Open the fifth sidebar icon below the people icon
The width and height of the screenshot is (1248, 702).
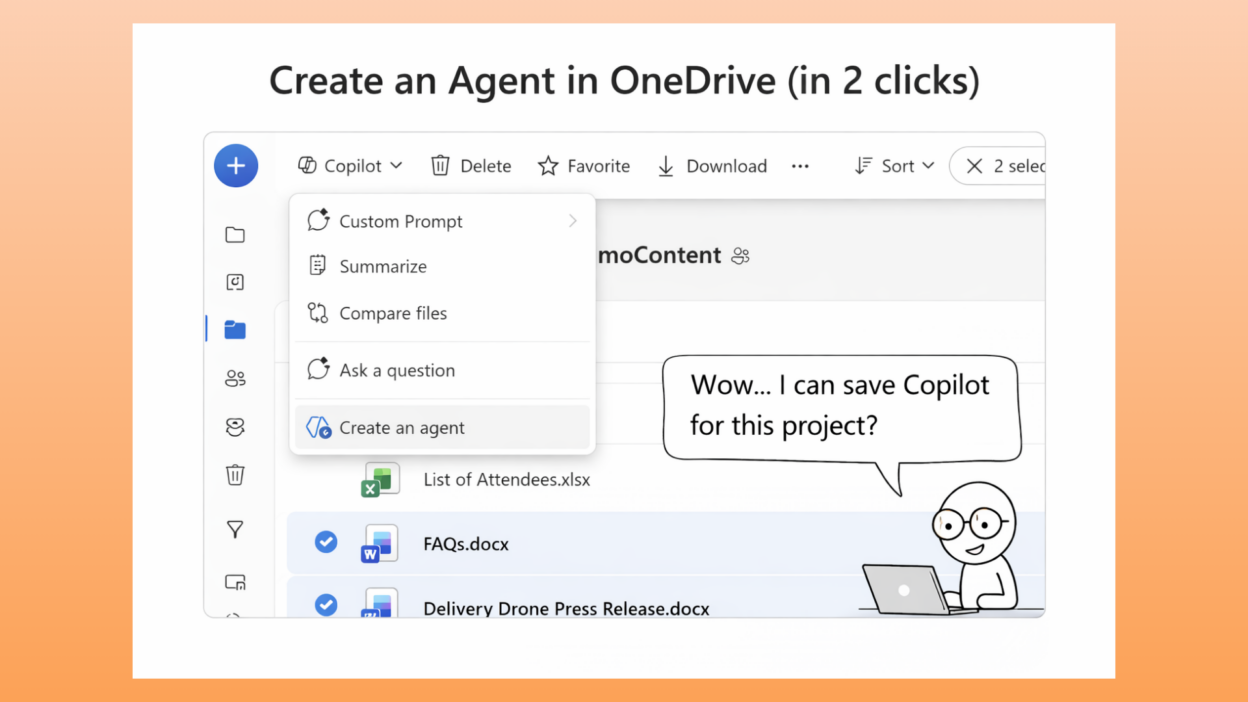click(x=235, y=427)
